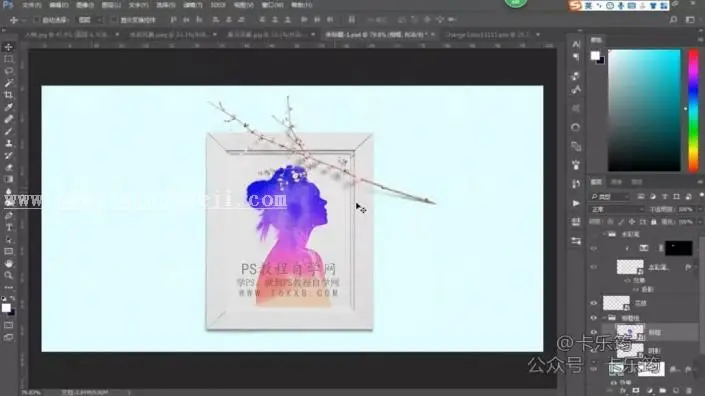705x396 pixels.
Task: Select the Brush tool
Action: (9, 131)
